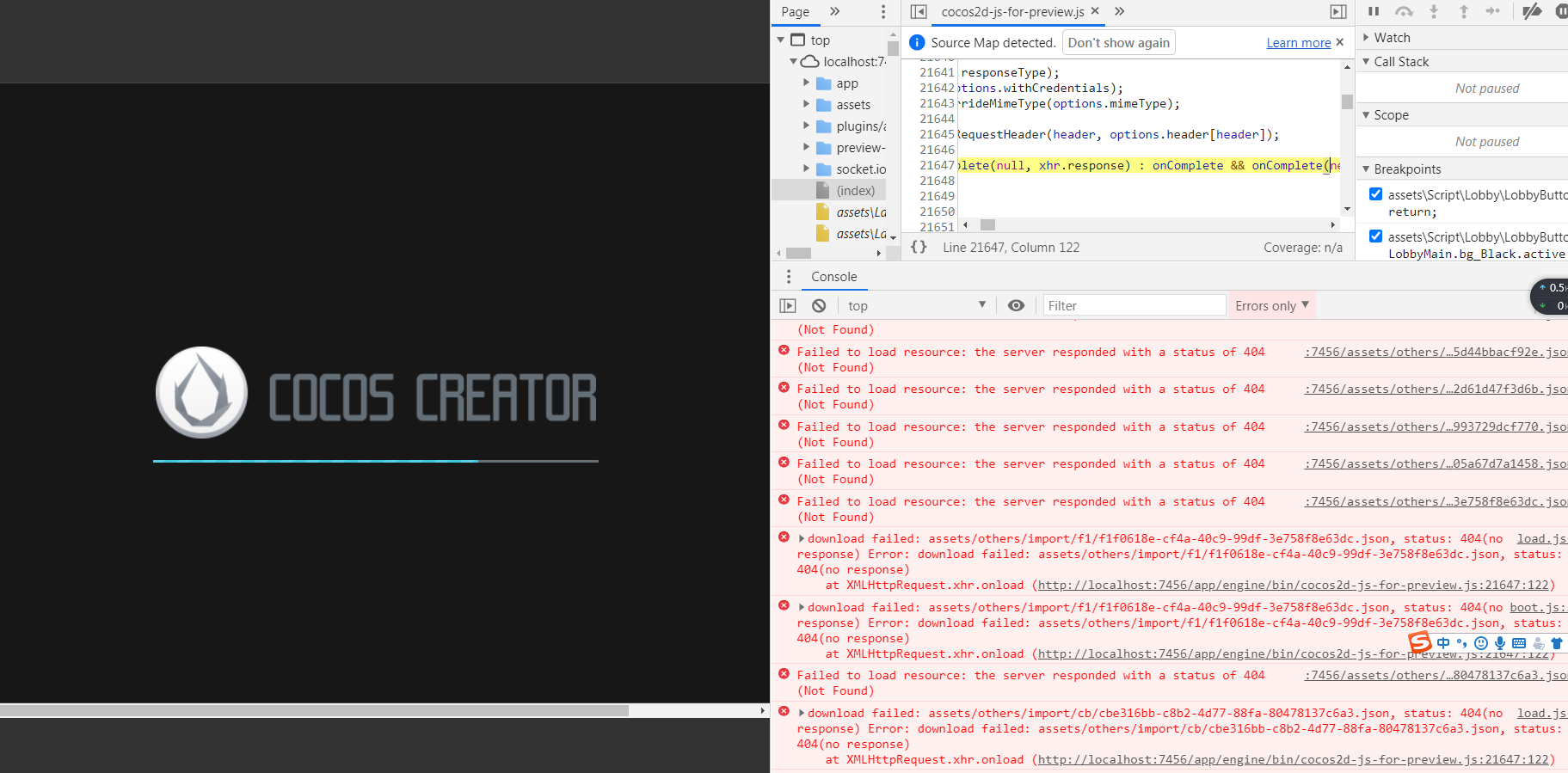Expand the app folder

pyautogui.click(x=807, y=83)
